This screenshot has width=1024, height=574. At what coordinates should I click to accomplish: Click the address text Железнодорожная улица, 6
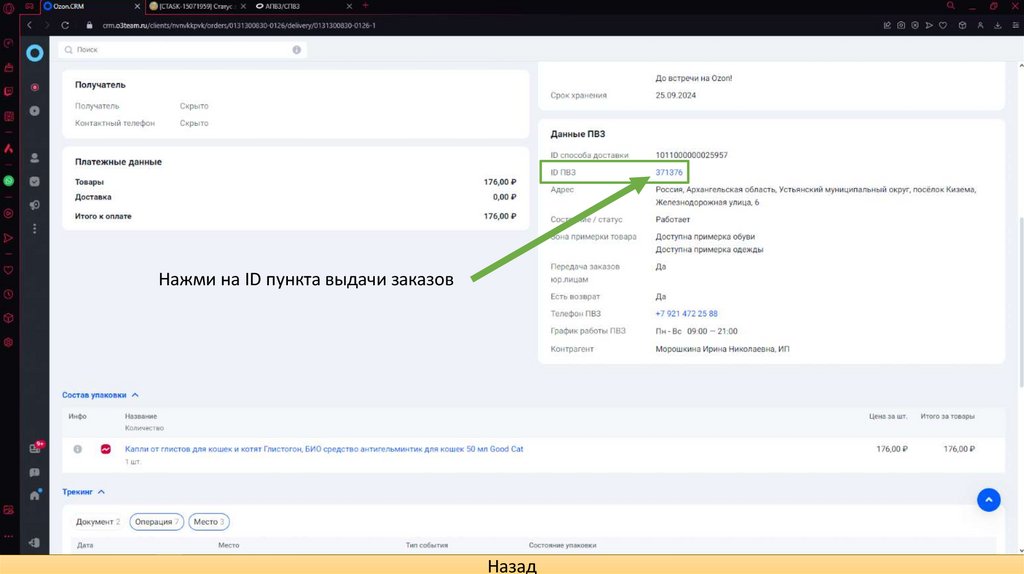707,202
